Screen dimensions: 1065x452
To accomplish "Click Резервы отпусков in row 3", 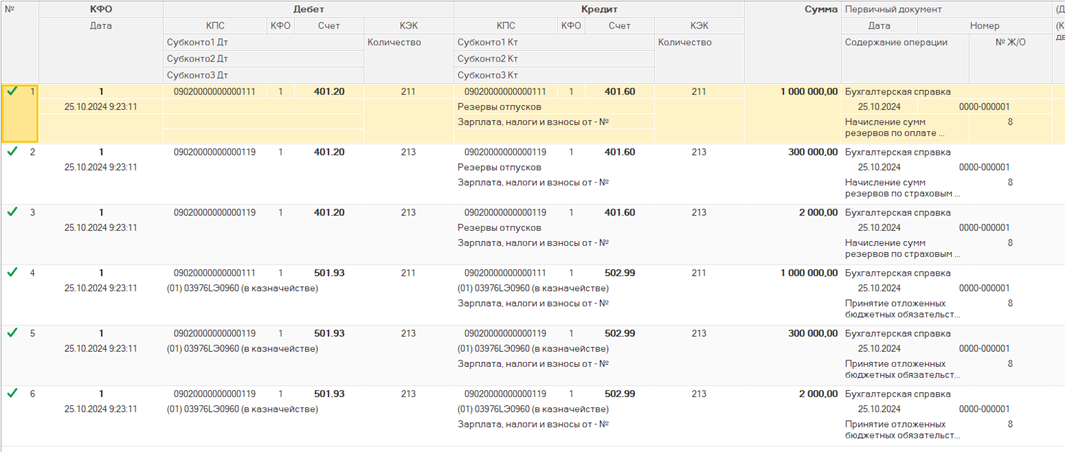I will 499,228.
